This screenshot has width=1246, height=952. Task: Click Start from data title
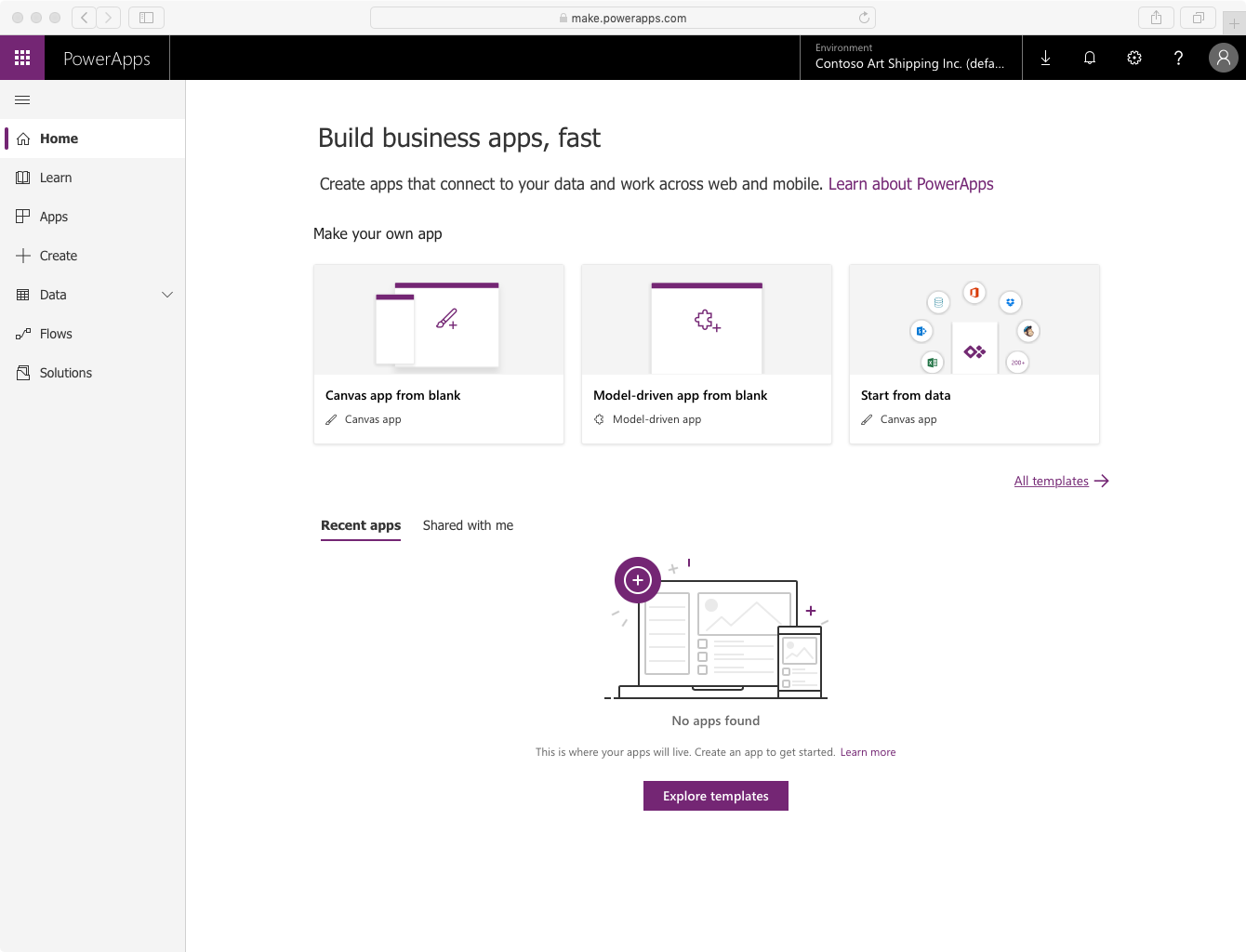point(906,395)
